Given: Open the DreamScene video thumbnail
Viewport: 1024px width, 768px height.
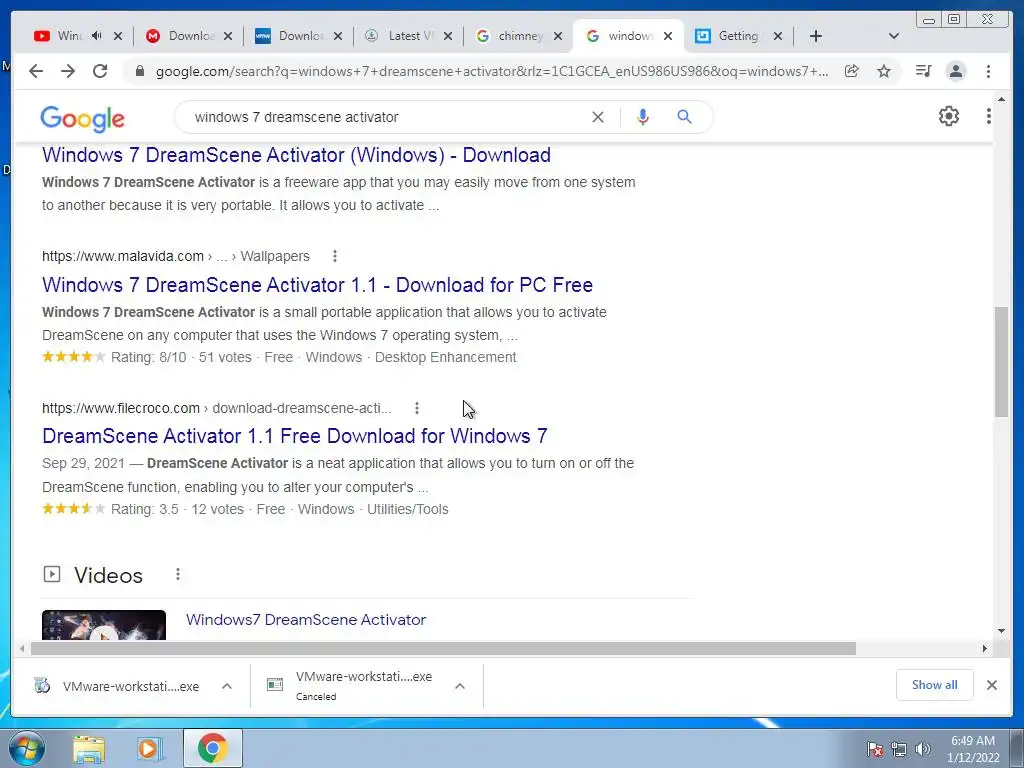Looking at the screenshot, I should pos(104,625).
